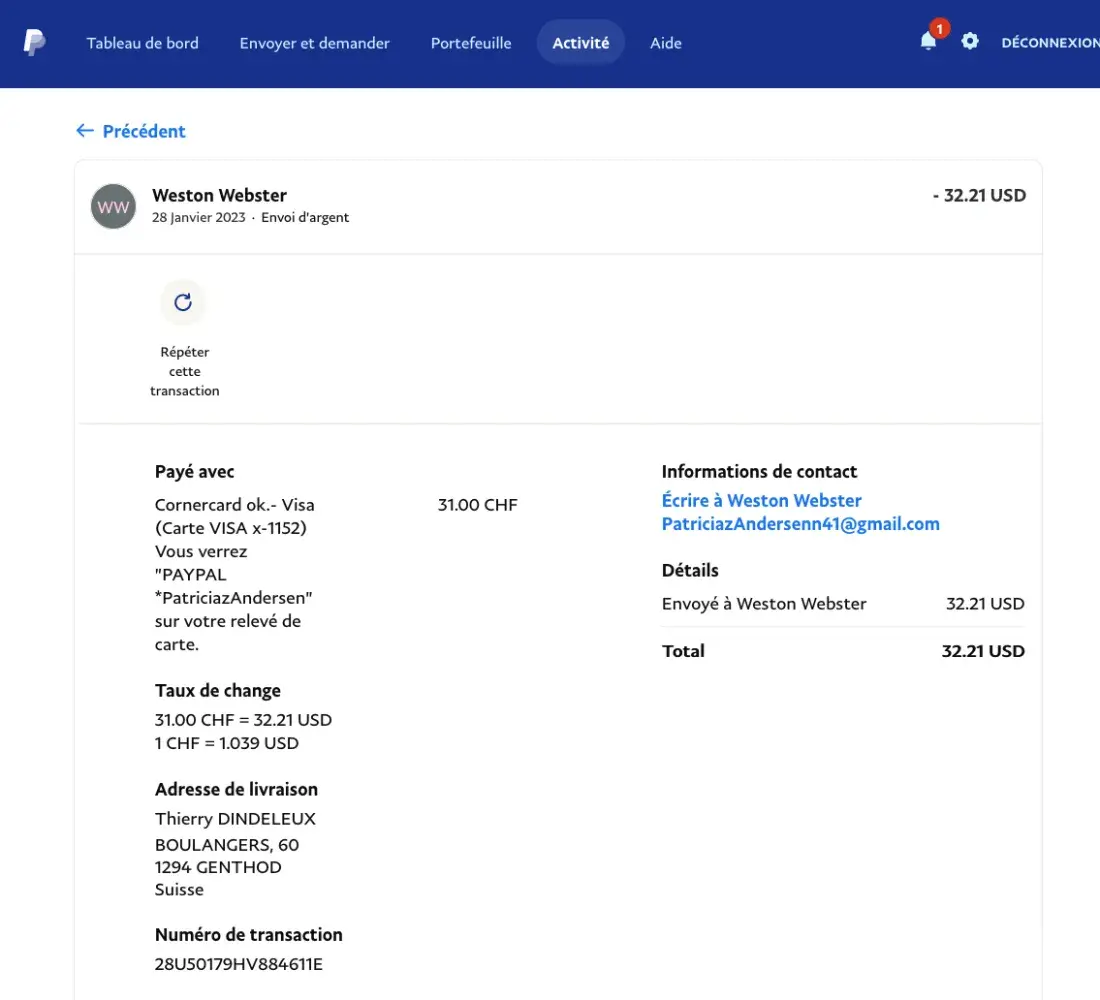The height and width of the screenshot is (1000, 1100).
Task: Click transaction number 28U50179HV884611E
Action: tap(238, 964)
